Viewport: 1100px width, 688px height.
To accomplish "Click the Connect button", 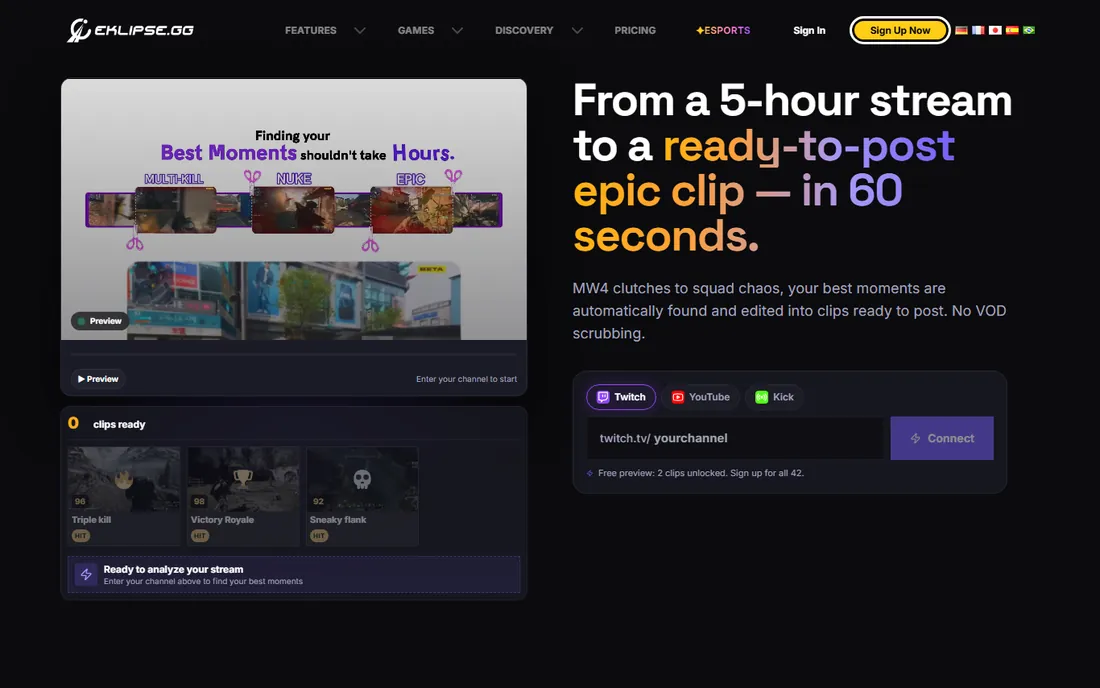I will tap(942, 438).
